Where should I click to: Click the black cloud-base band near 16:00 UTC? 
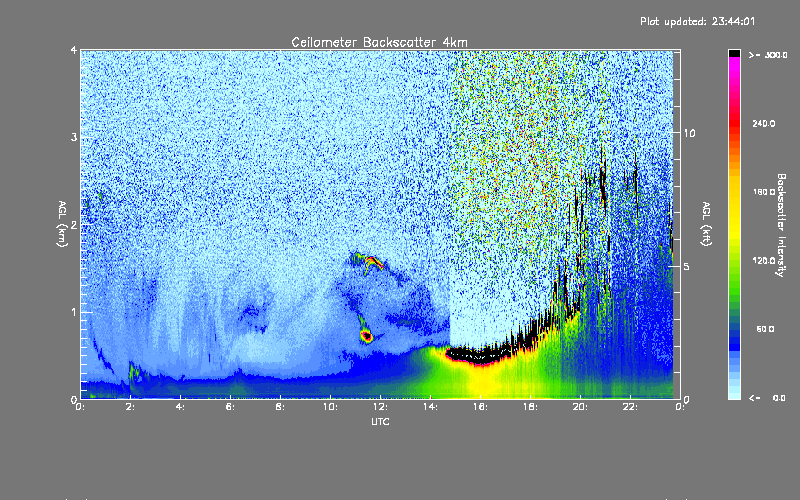480,356
